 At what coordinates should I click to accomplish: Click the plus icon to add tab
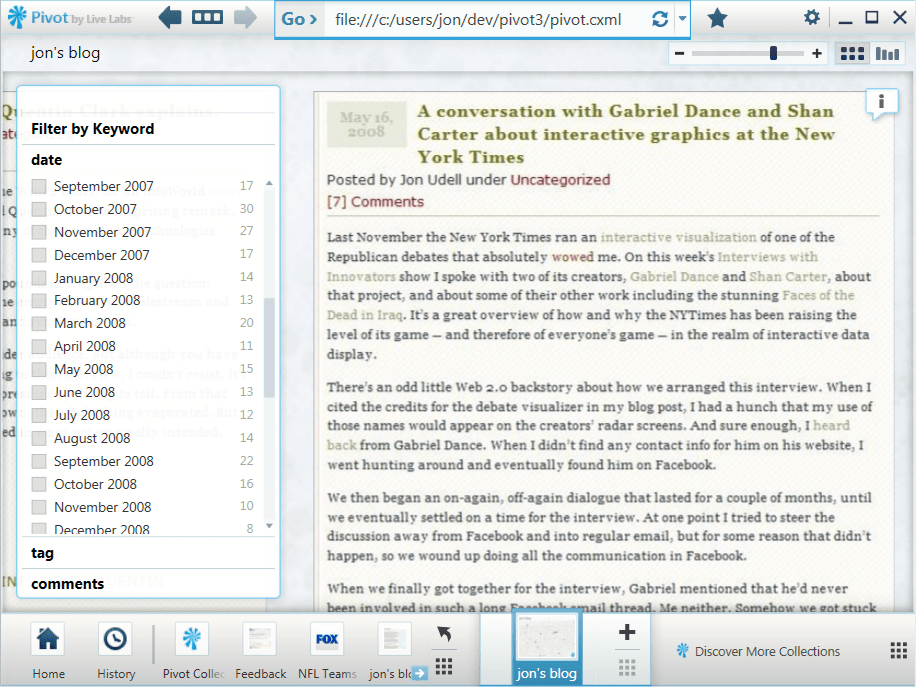(627, 632)
